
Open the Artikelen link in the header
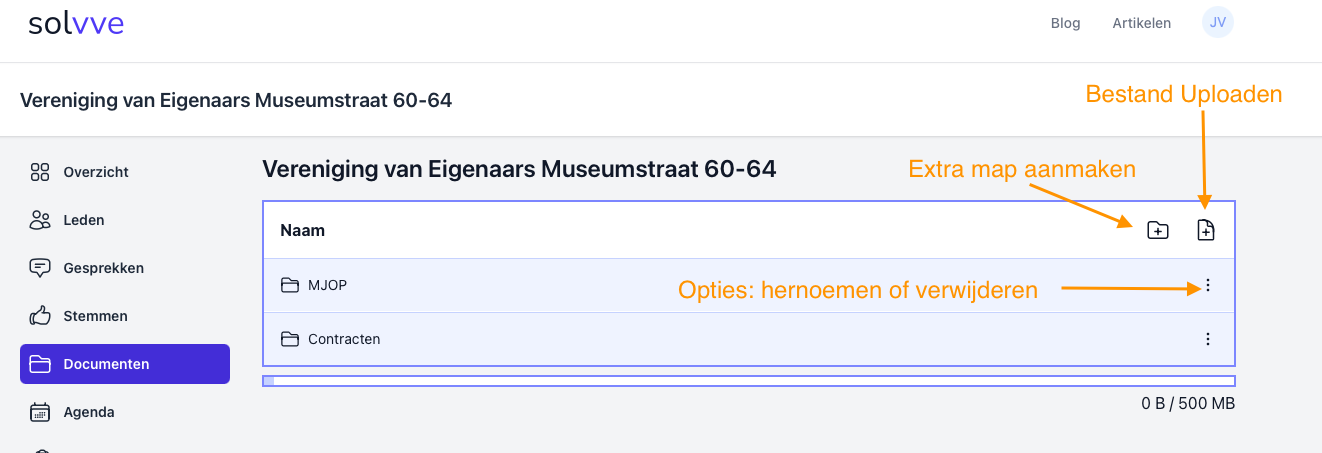pos(1141,23)
